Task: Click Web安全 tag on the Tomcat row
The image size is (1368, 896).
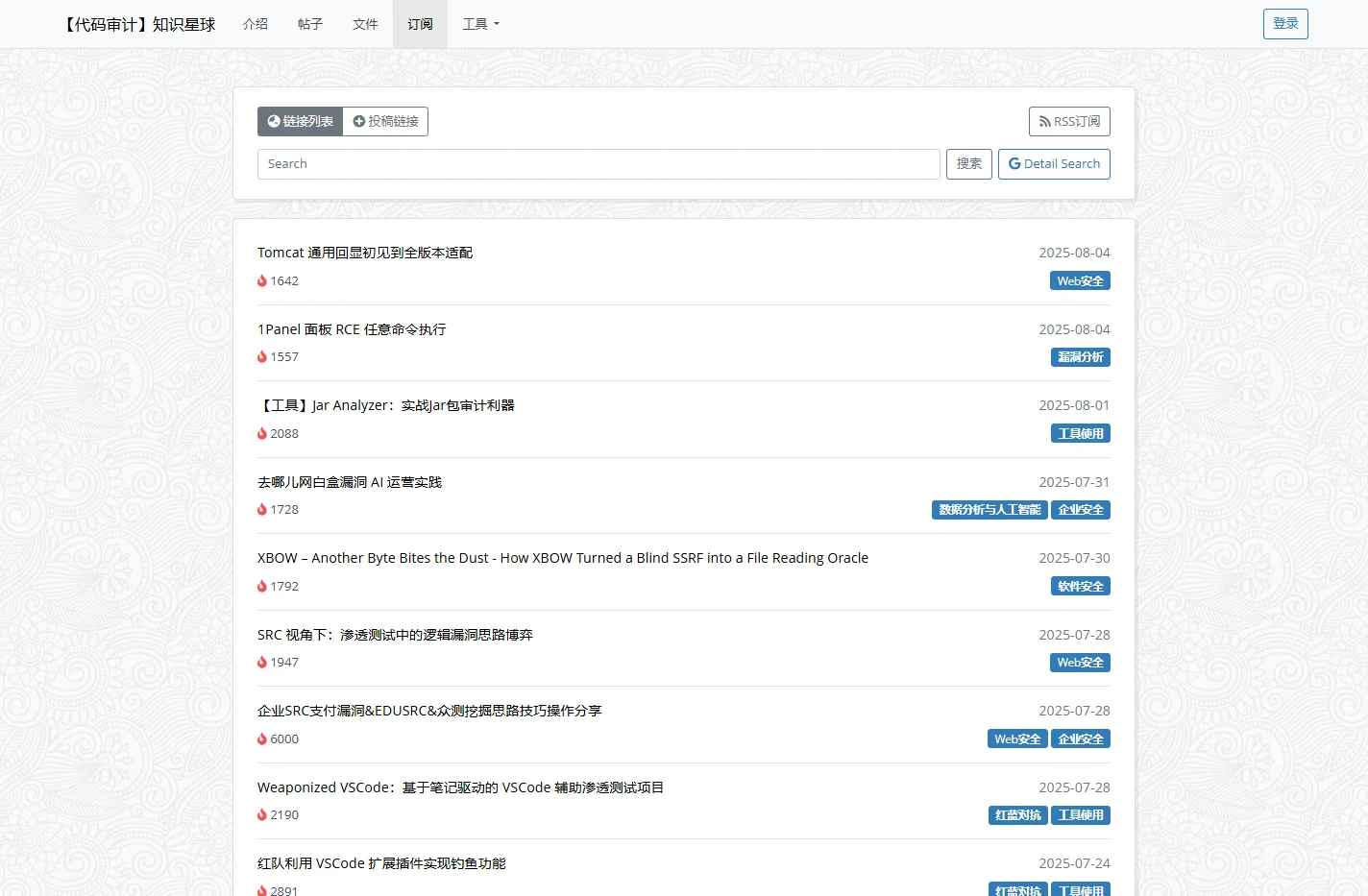Action: [1080, 280]
